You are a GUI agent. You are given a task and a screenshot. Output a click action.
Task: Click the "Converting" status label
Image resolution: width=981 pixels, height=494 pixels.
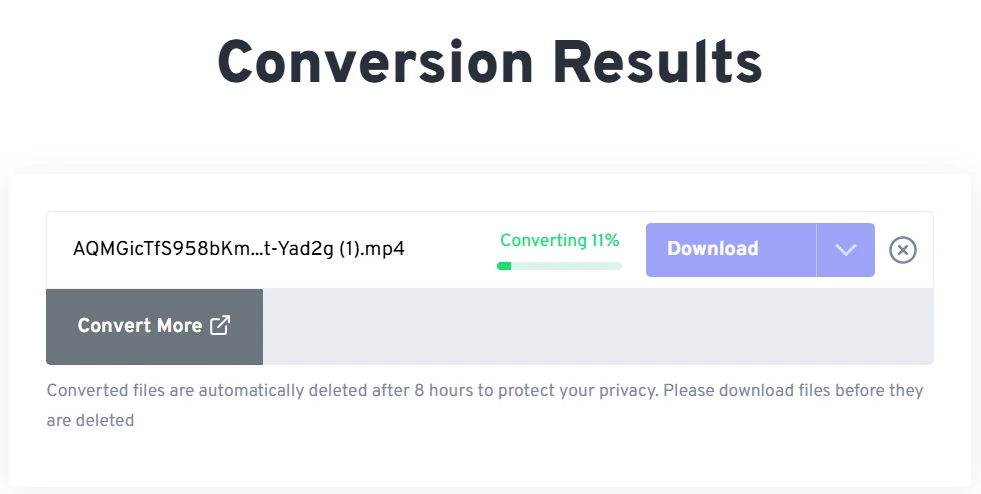[x=543, y=240]
